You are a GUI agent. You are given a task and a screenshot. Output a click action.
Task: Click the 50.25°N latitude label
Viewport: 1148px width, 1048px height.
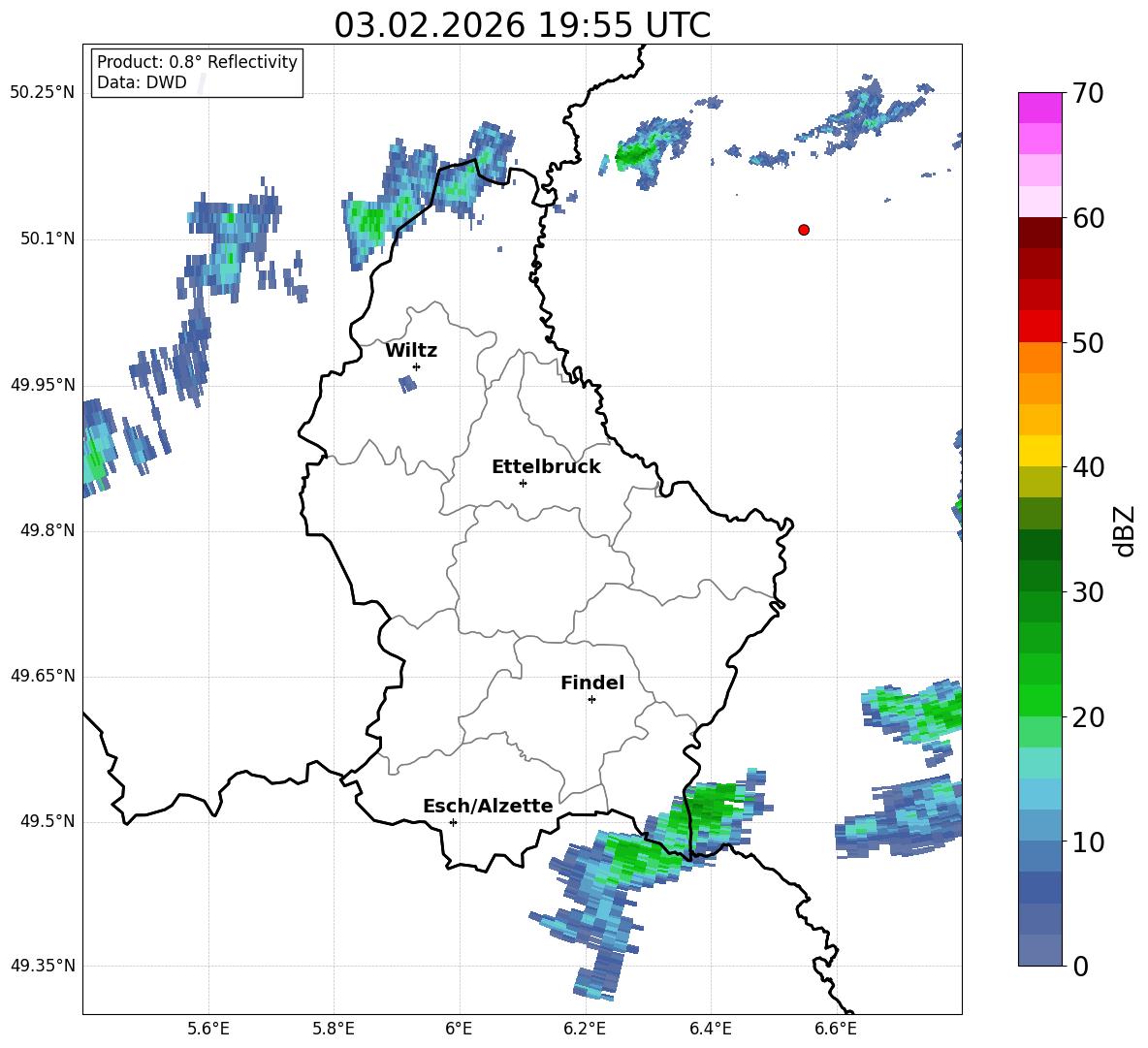[43, 93]
